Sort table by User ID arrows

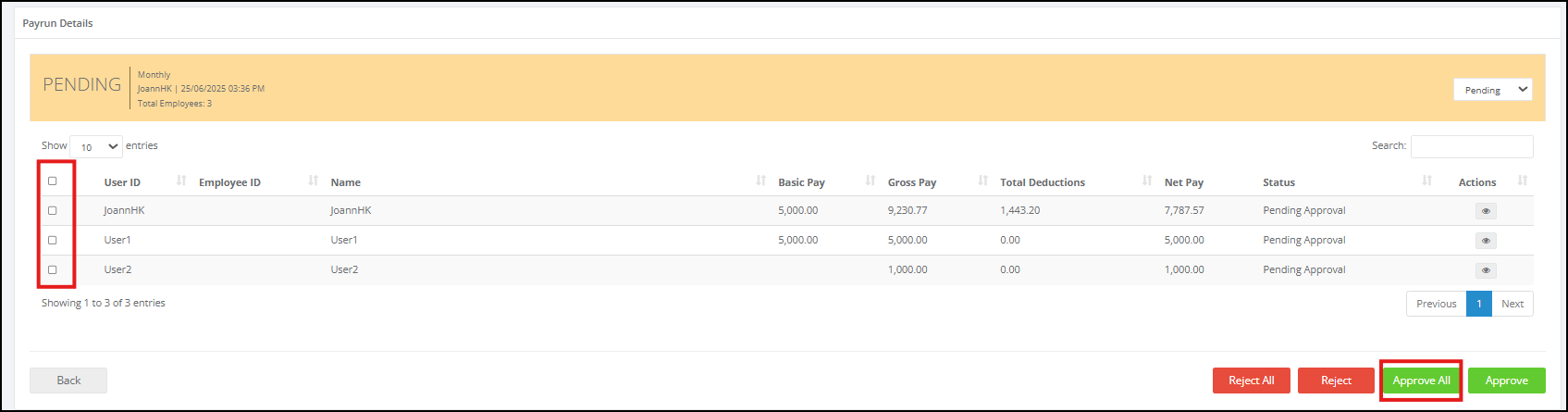tap(181, 181)
